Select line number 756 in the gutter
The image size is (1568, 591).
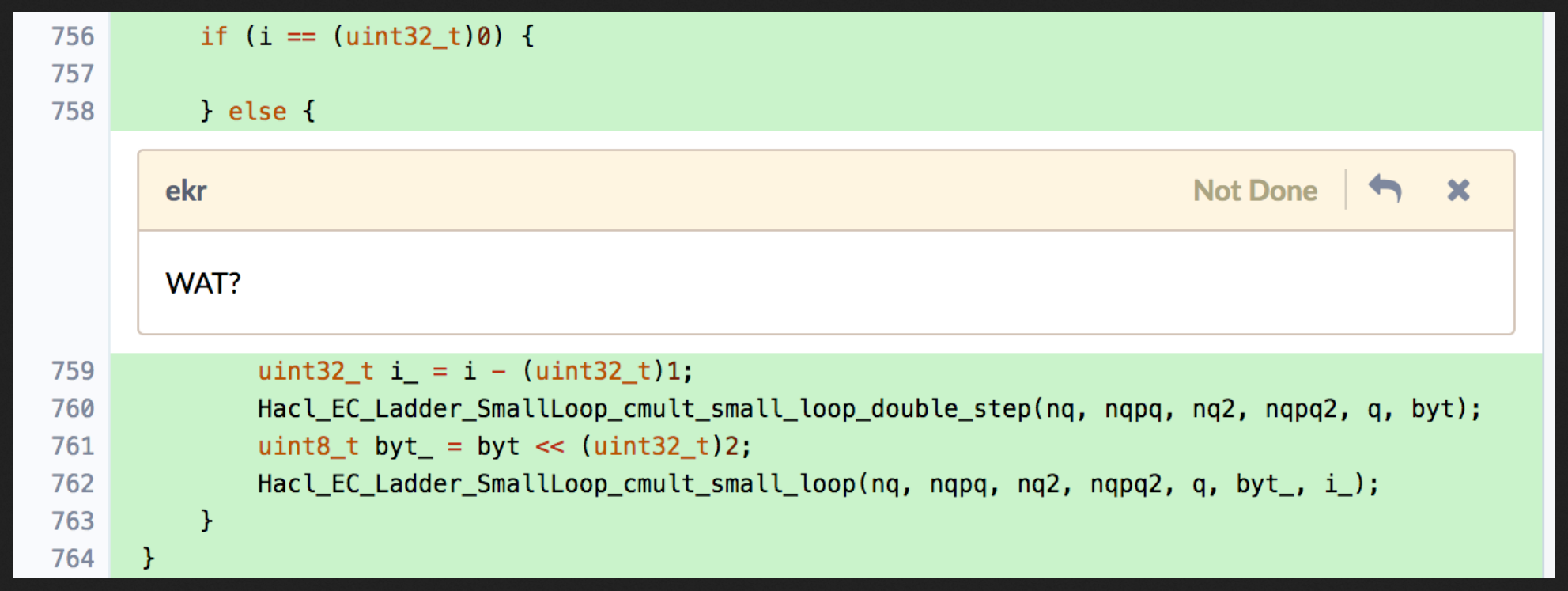coord(73,36)
